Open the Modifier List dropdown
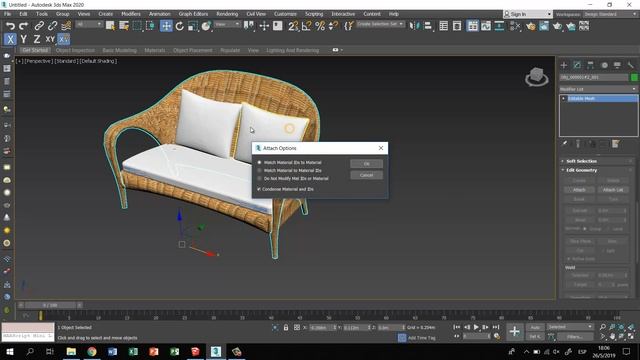This screenshot has height=360, width=640. coord(598,89)
